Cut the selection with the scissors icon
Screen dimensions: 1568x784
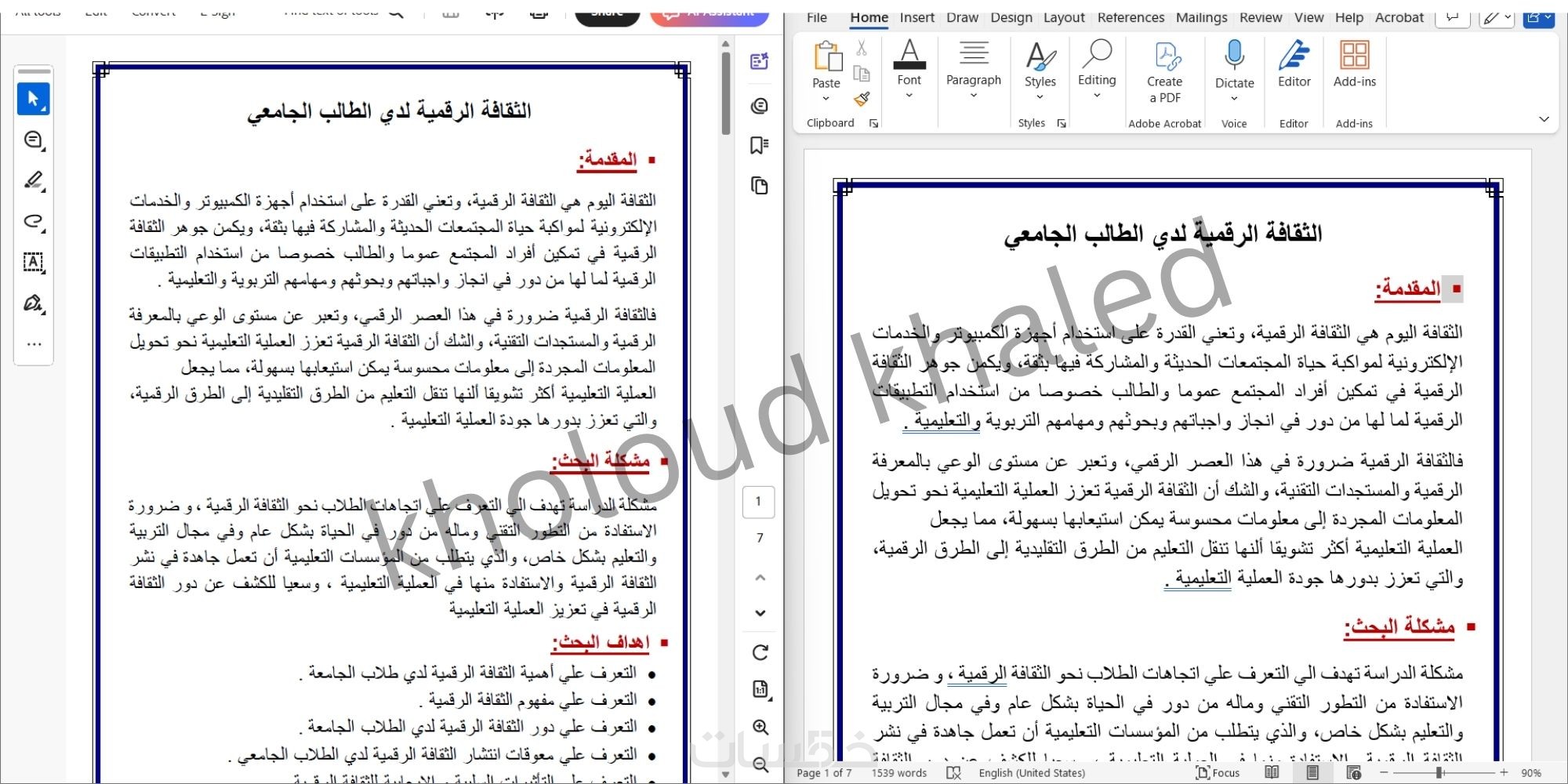pos(861,49)
